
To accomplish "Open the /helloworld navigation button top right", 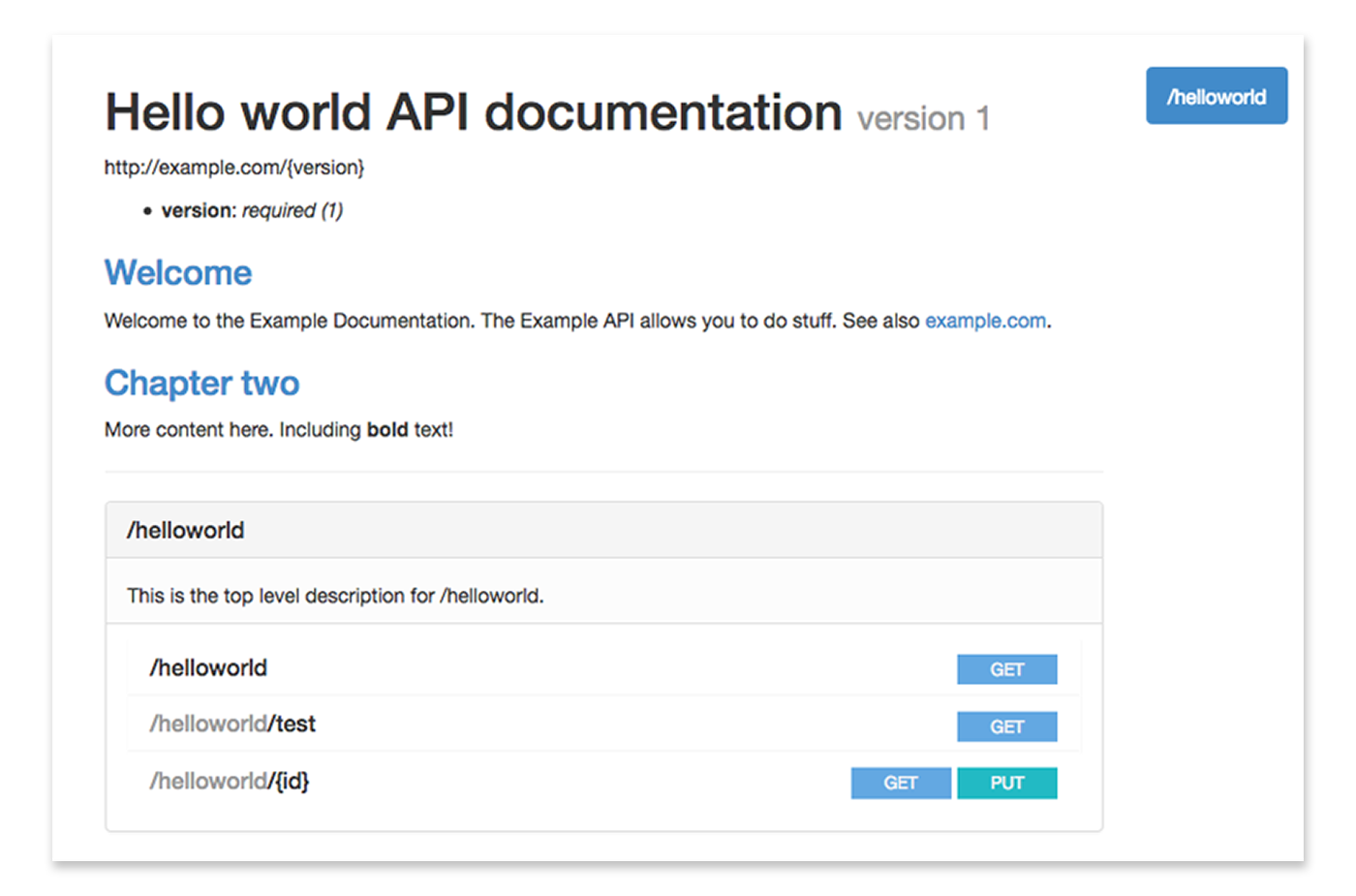I will pyautogui.click(x=1217, y=96).
